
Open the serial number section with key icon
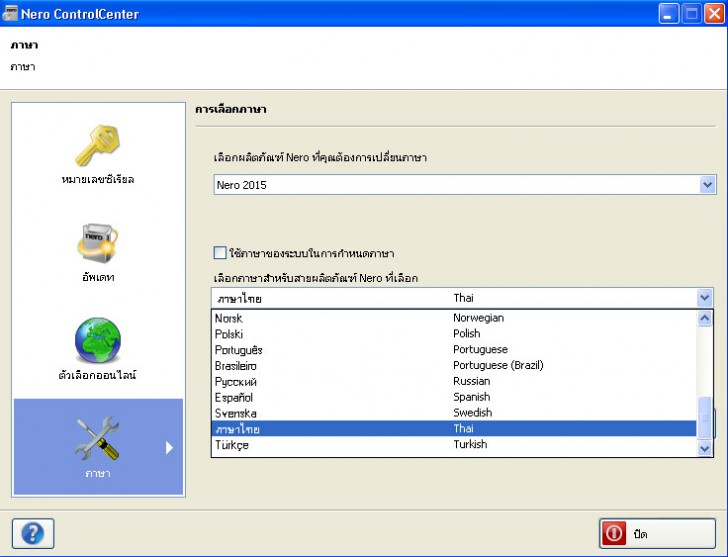(98, 155)
